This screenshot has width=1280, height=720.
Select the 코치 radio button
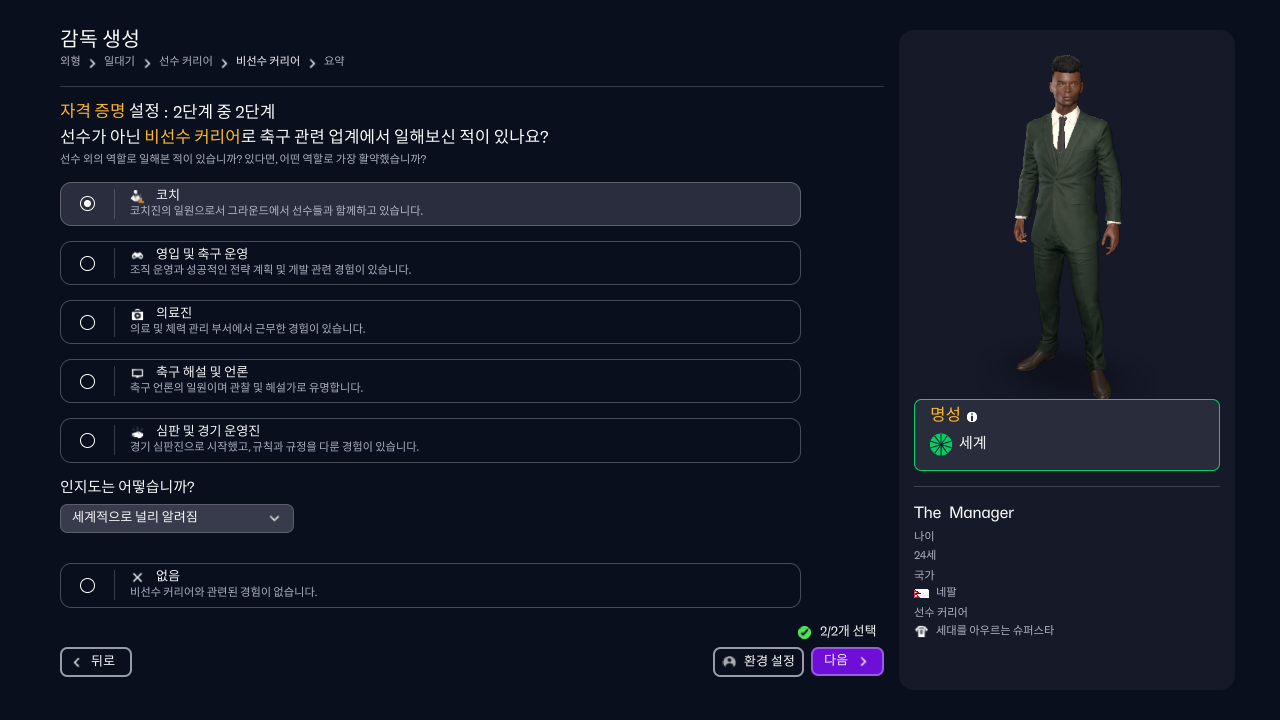click(88, 204)
